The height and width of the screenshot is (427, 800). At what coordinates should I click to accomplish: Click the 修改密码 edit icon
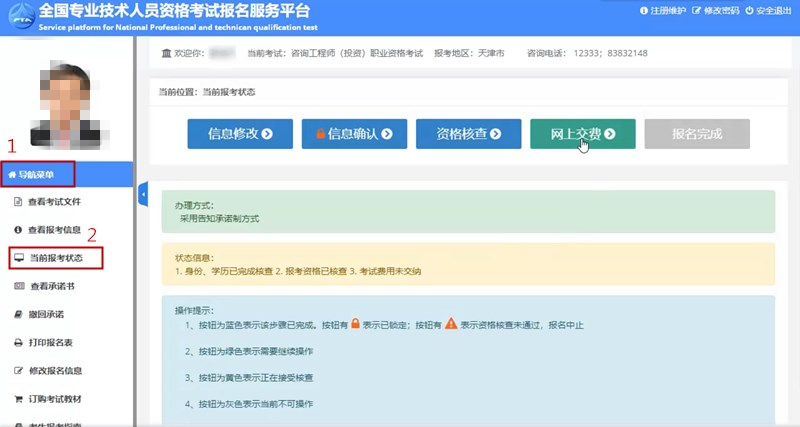click(x=696, y=11)
